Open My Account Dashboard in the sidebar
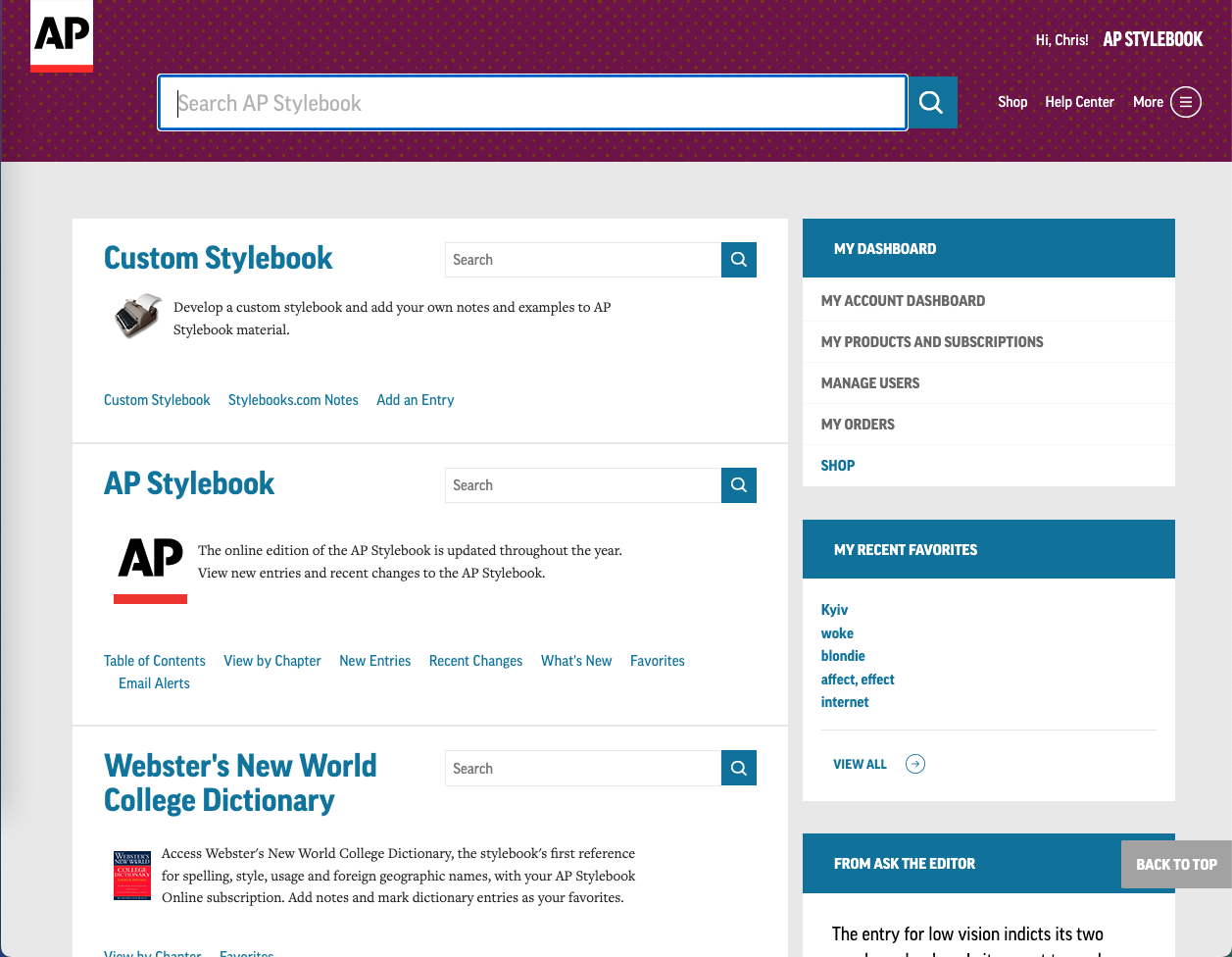This screenshot has width=1232, height=957. coord(903,300)
